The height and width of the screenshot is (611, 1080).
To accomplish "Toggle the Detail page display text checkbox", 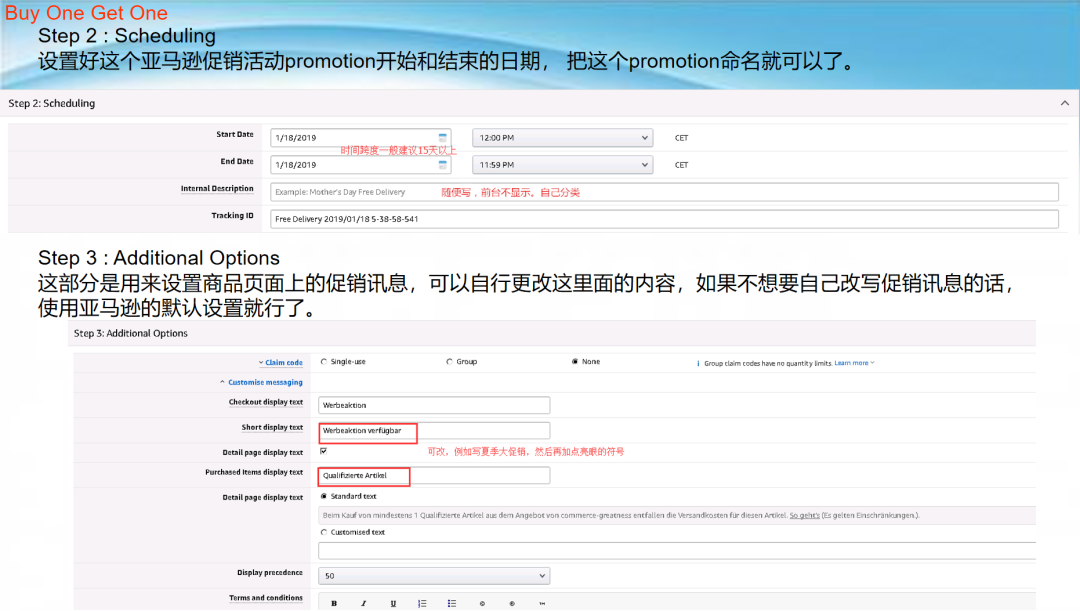I will (x=324, y=451).
